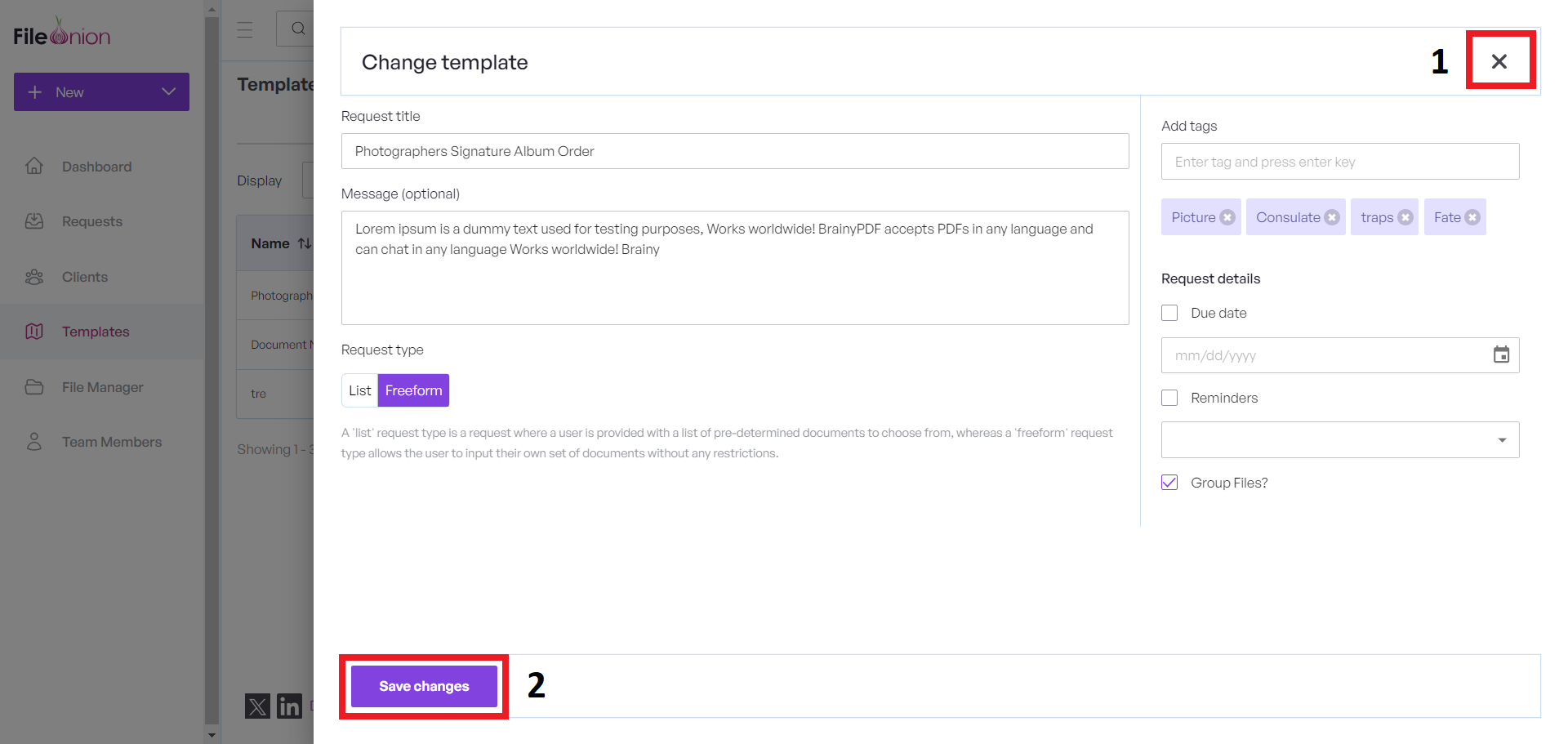The height and width of the screenshot is (744, 1568).
Task: Open the calendar date picker icon
Action: 1501,355
